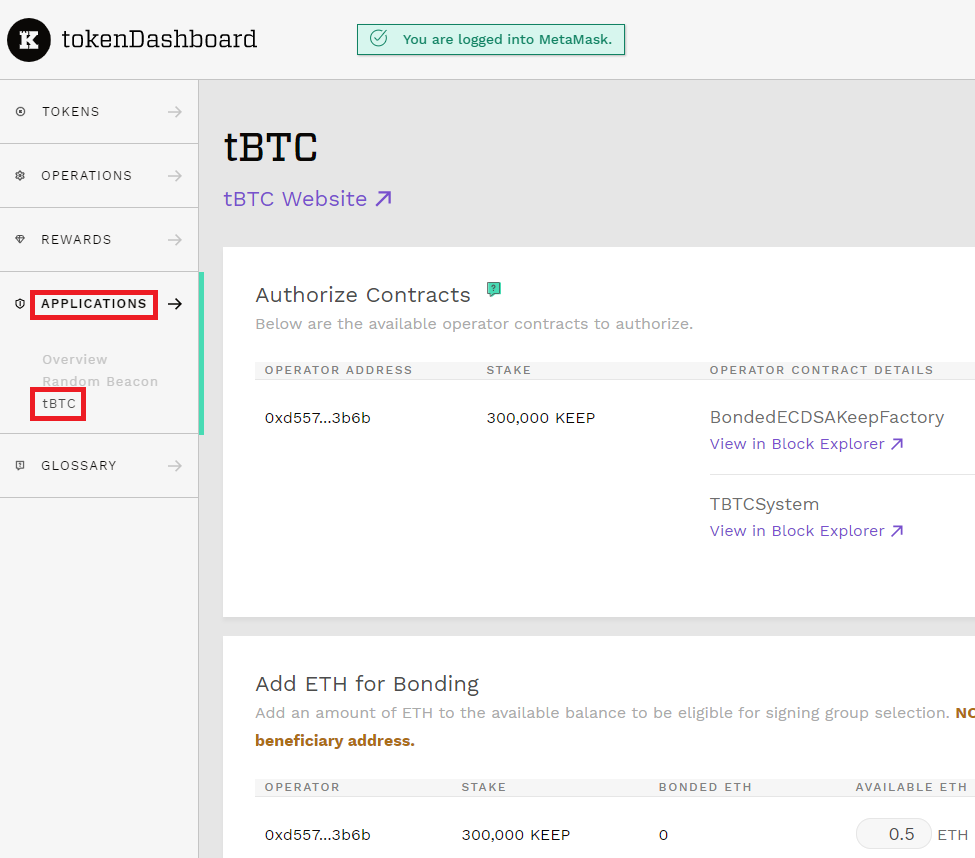Screen dimensions: 975x858
Task: Click the Glossary sidebar icon
Action: click(x=21, y=466)
